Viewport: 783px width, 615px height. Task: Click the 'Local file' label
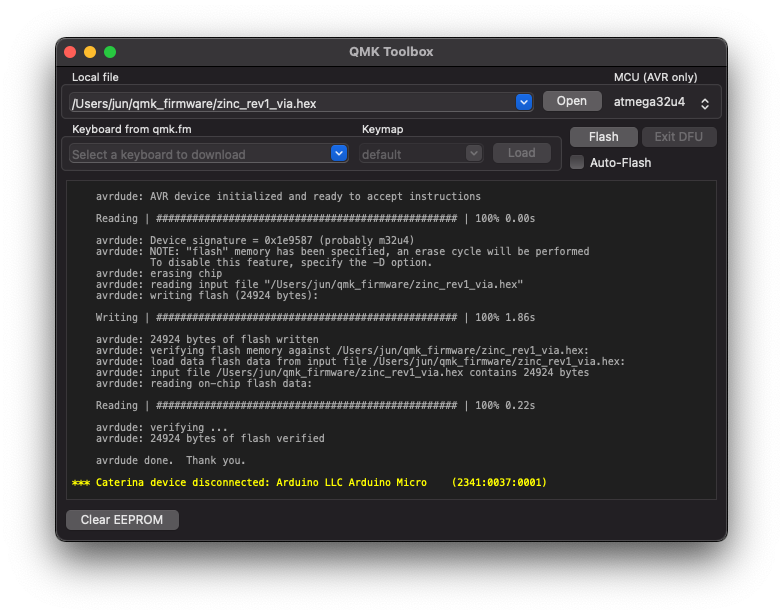95,77
